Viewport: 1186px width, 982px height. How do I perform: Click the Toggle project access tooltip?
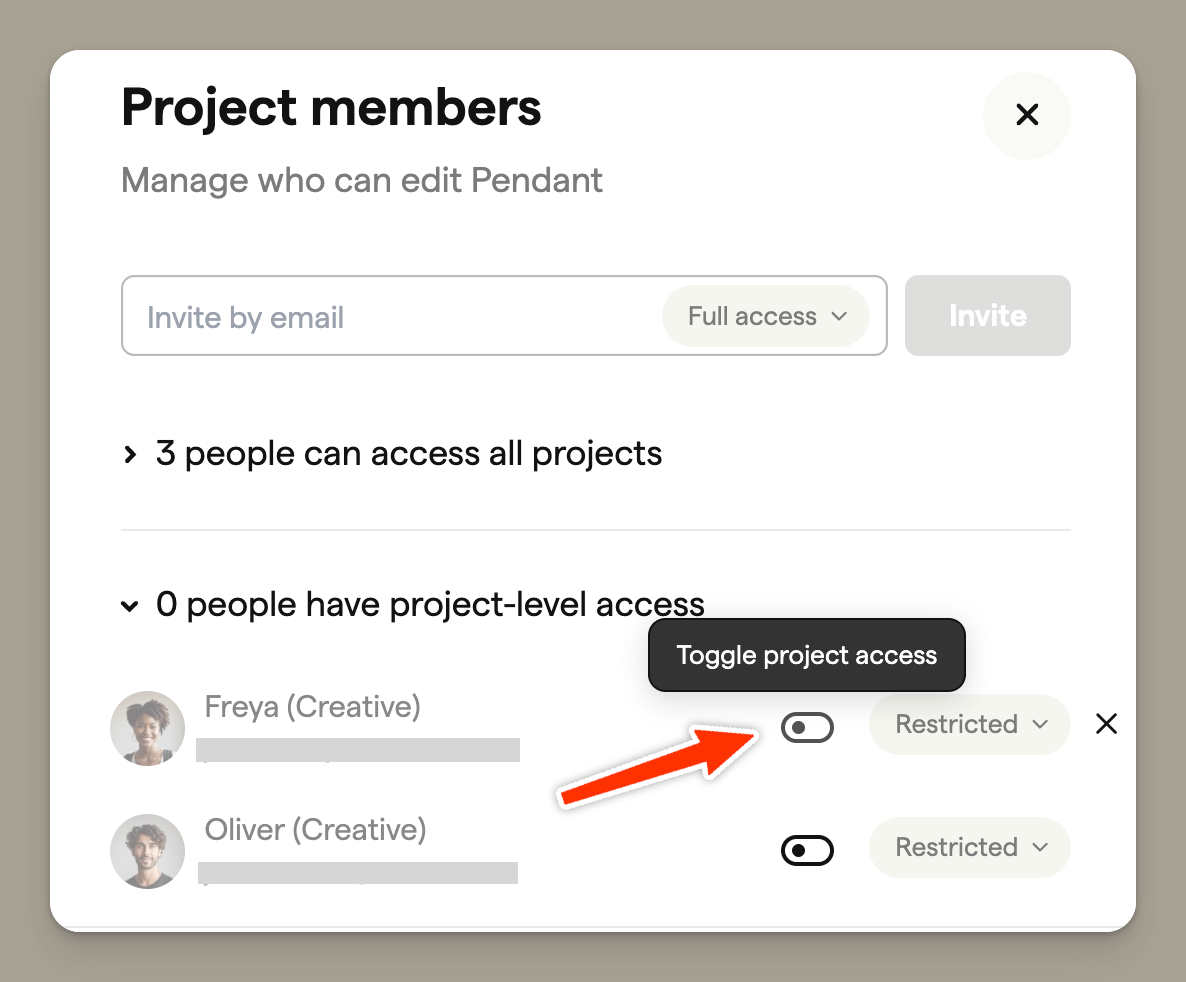coord(806,656)
